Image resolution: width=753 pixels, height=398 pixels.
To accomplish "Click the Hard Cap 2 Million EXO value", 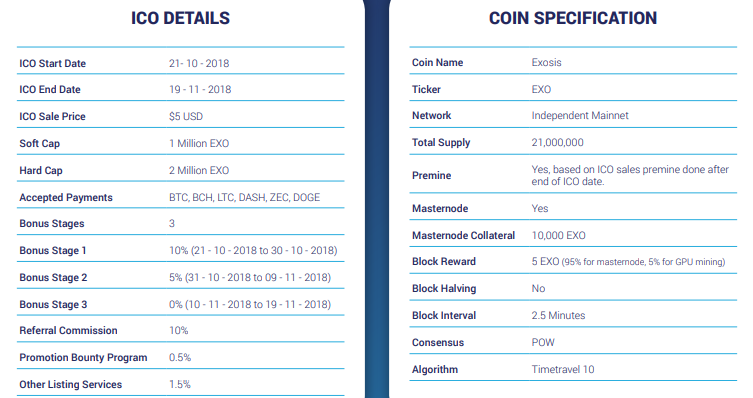I will (199, 170).
